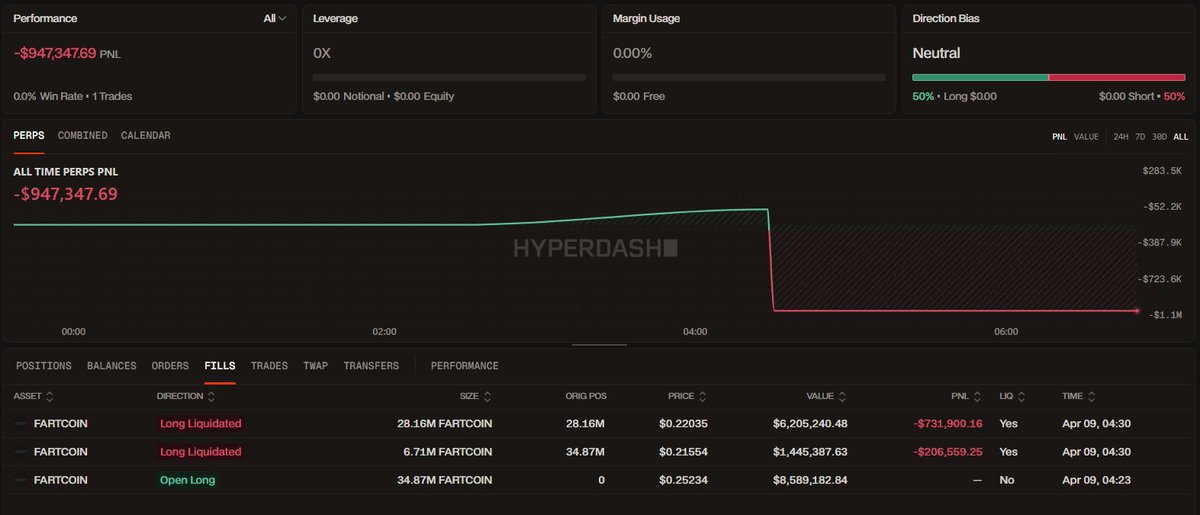The width and height of the screenshot is (1200, 515).
Task: Toggle chart to VALUE mode
Action: pyautogui.click(x=1087, y=137)
